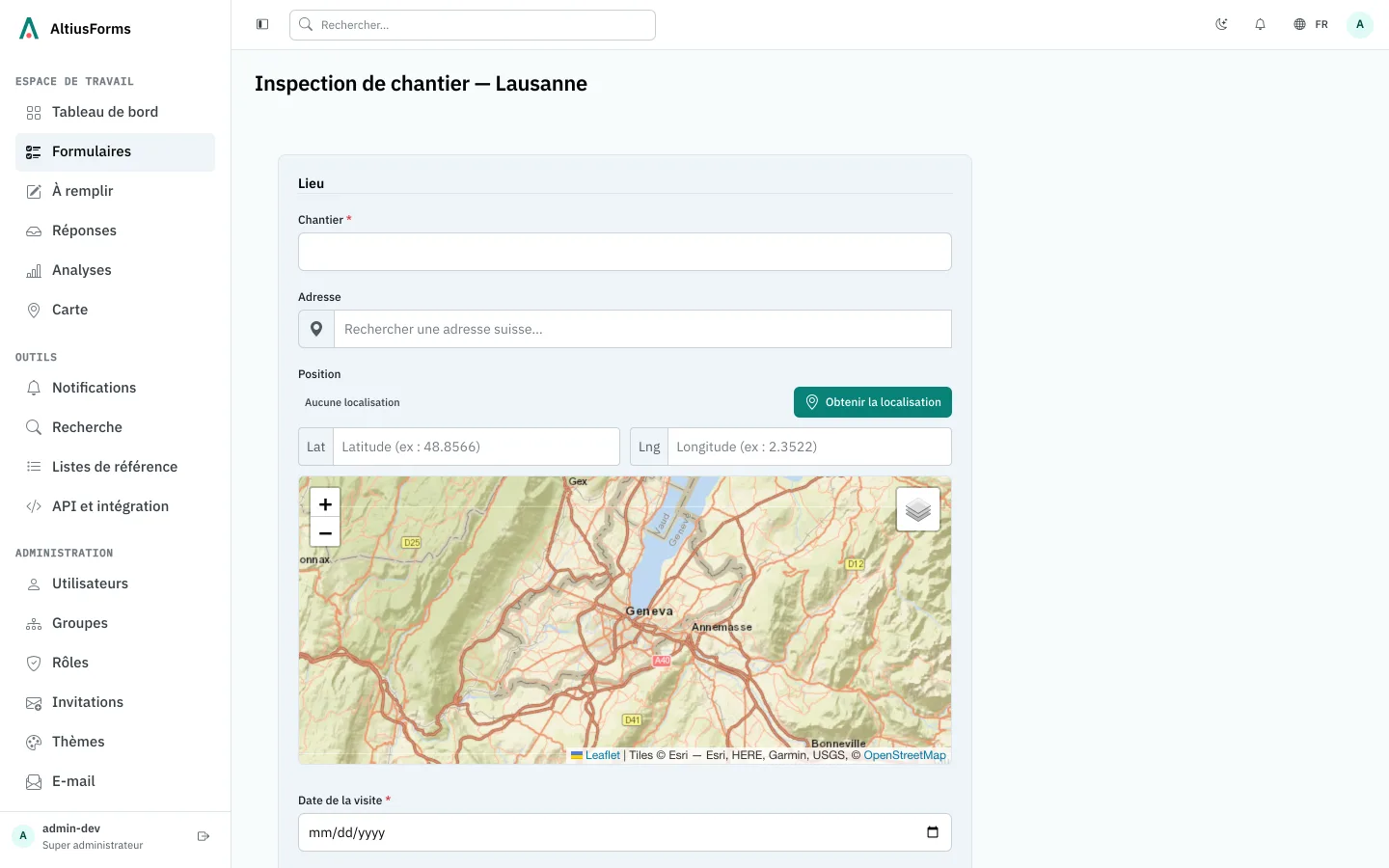Open Utilisateurs administration page
Image resolution: width=1389 pixels, height=868 pixels.
pyautogui.click(x=115, y=583)
